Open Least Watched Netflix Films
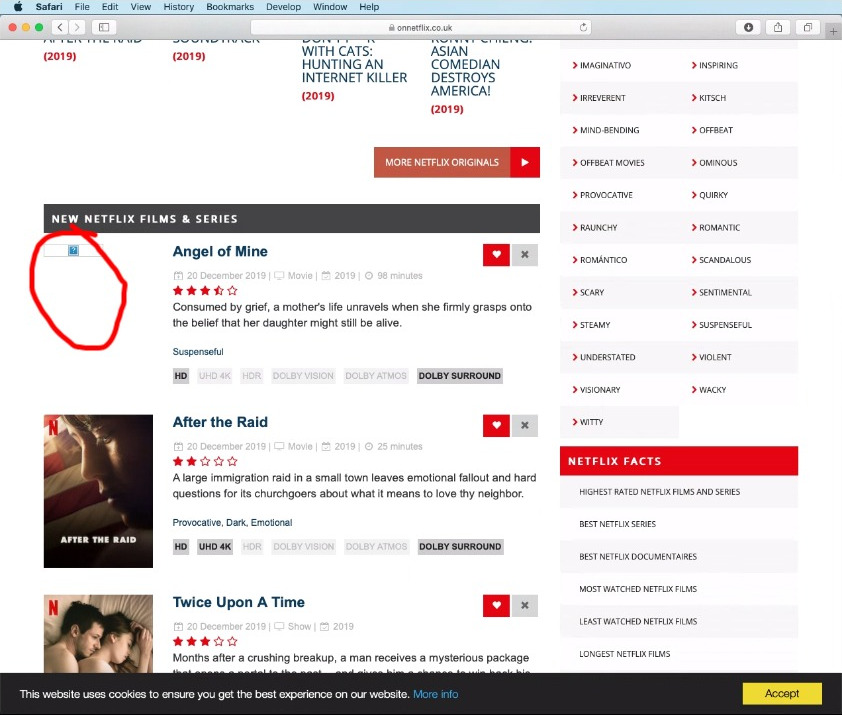Image resolution: width=842 pixels, height=715 pixels. [638, 622]
